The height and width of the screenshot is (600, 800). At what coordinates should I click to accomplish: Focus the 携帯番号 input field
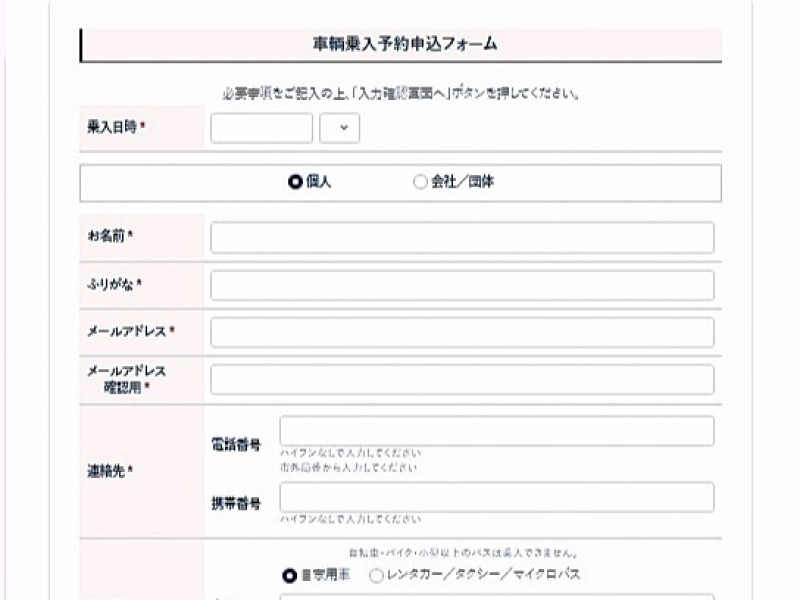coord(497,497)
